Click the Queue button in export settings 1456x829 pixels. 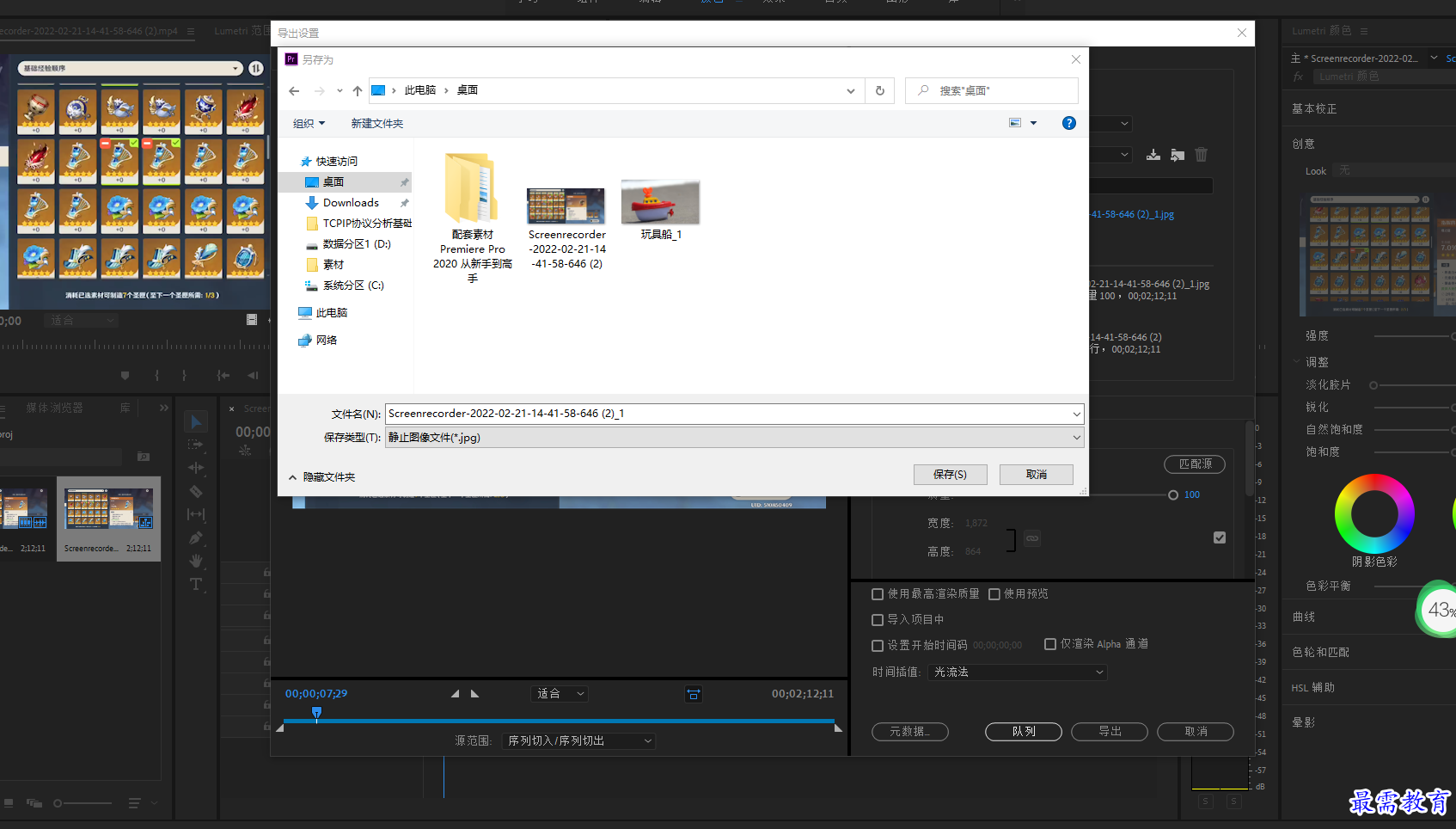click(1024, 732)
